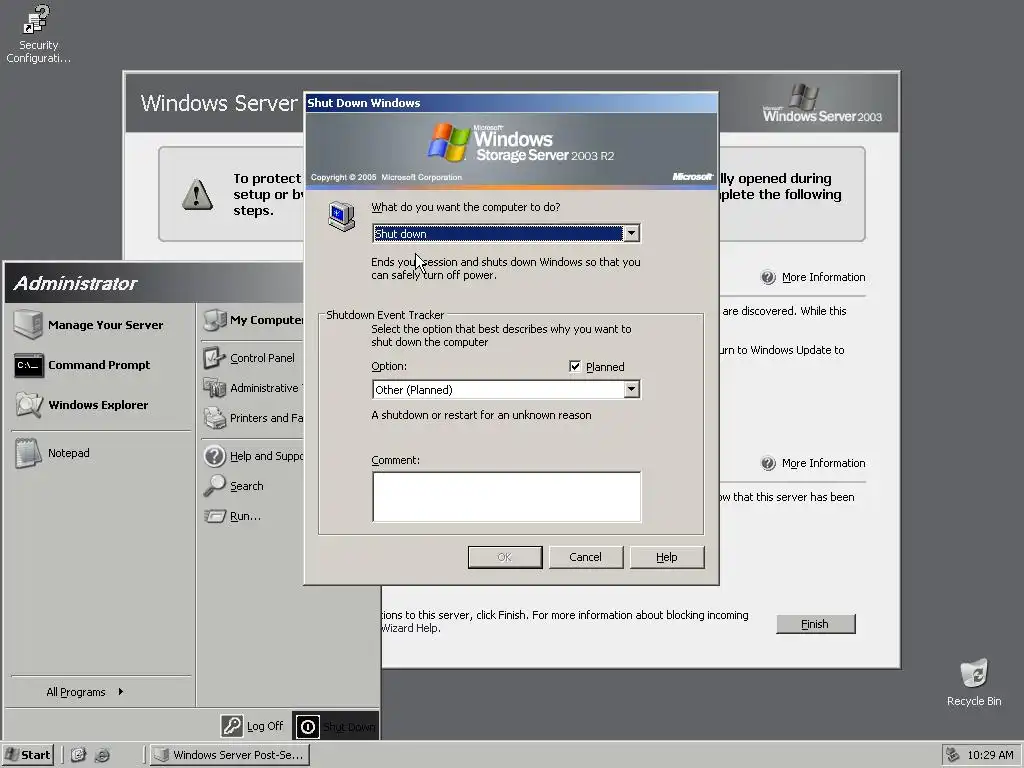This screenshot has height=768, width=1024.
Task: Click lower More Information link text
Action: pyautogui.click(x=824, y=463)
